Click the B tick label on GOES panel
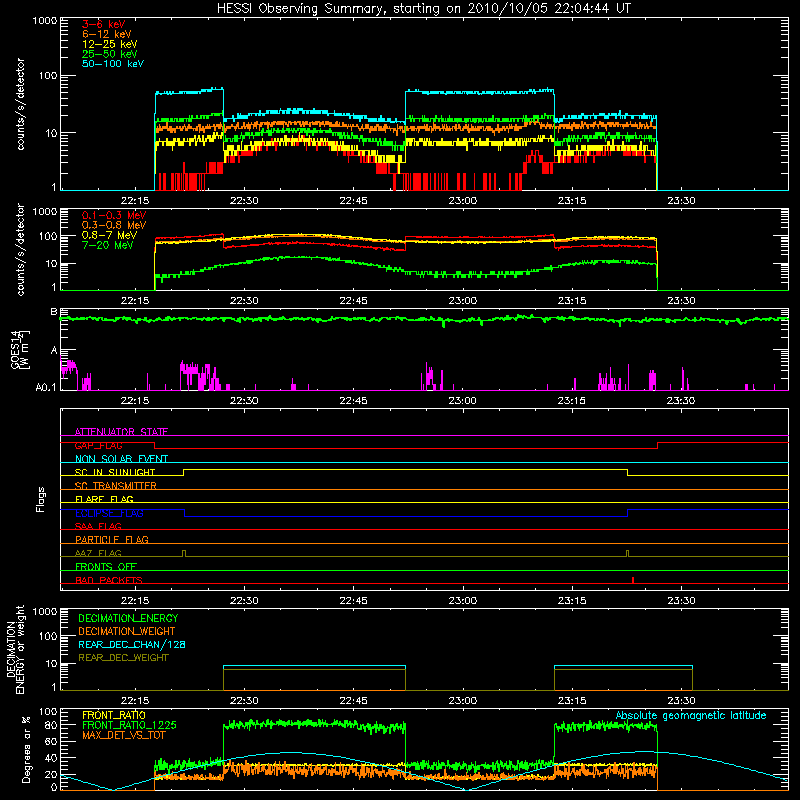This screenshot has height=800, width=800. pyautogui.click(x=54, y=312)
